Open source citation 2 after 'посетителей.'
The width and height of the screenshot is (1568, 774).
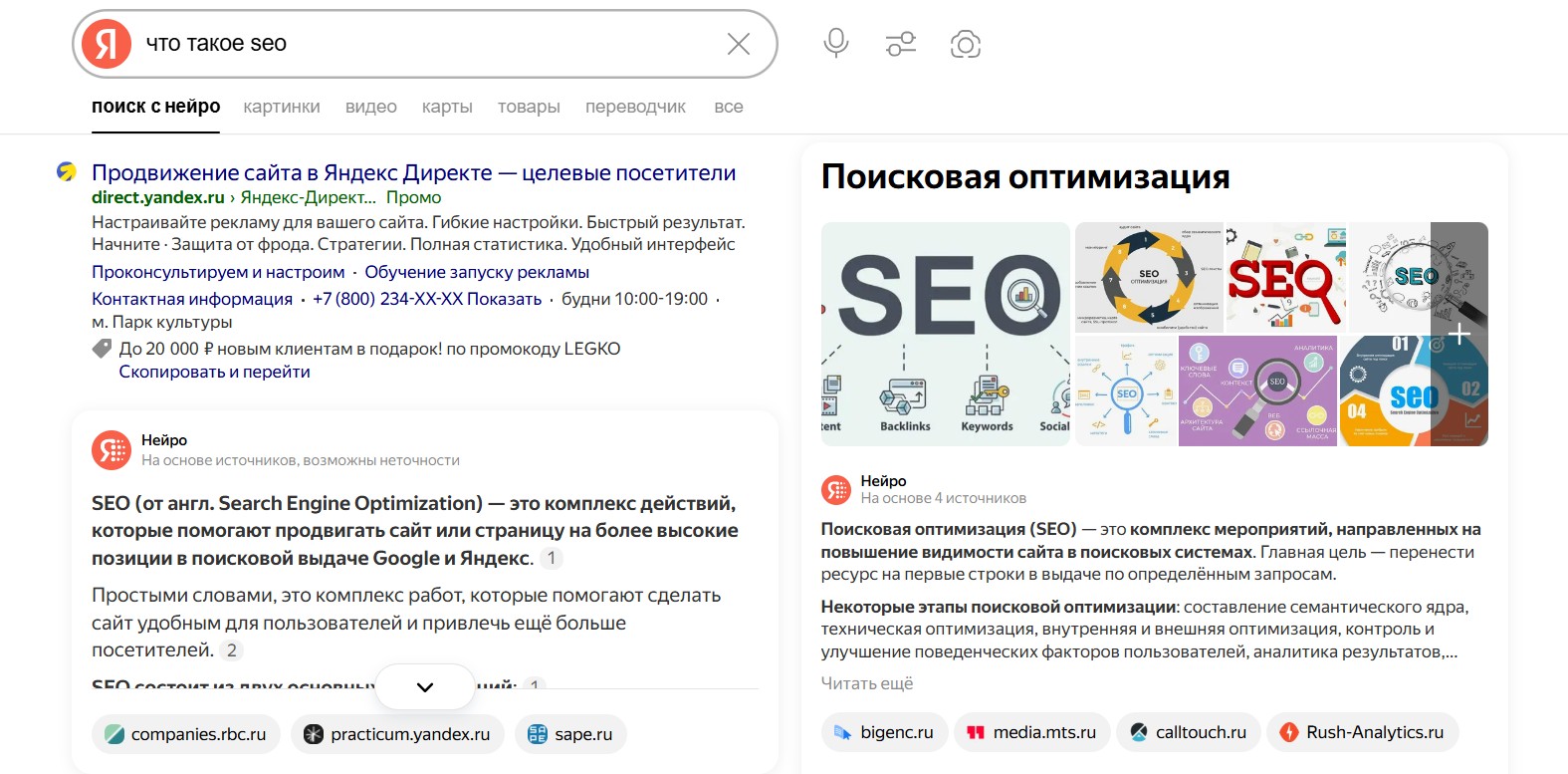[x=232, y=650]
